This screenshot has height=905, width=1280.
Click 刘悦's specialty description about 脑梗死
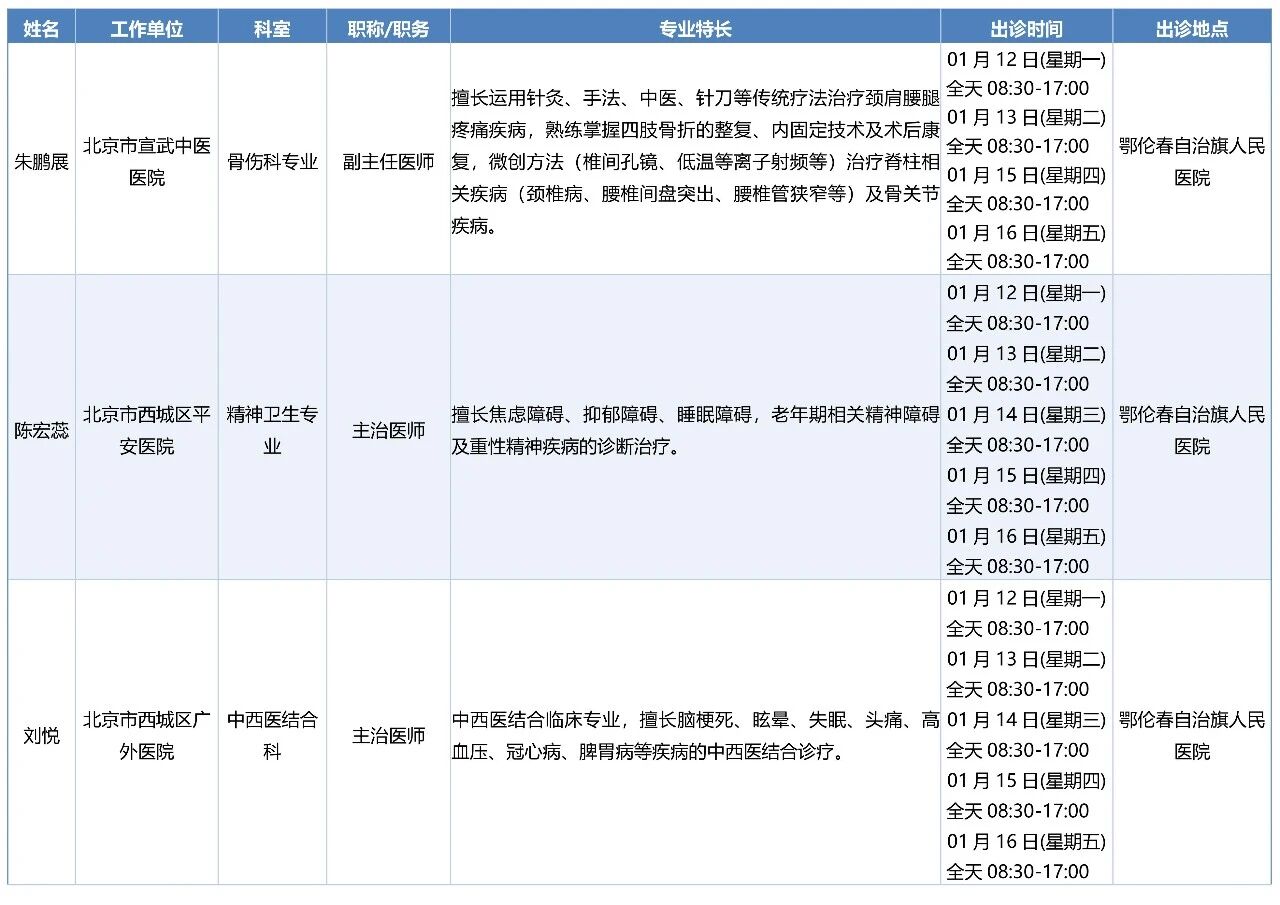[695, 735]
